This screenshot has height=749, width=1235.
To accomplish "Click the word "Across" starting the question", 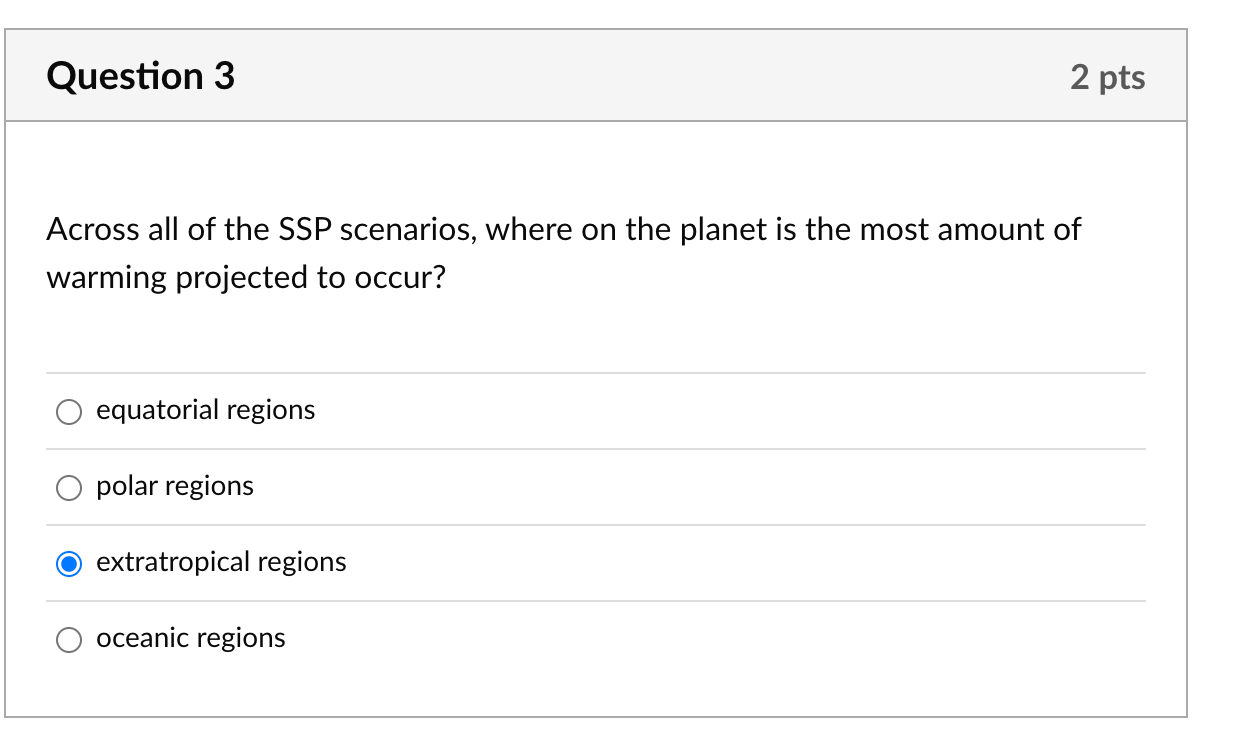I will coord(91,230).
